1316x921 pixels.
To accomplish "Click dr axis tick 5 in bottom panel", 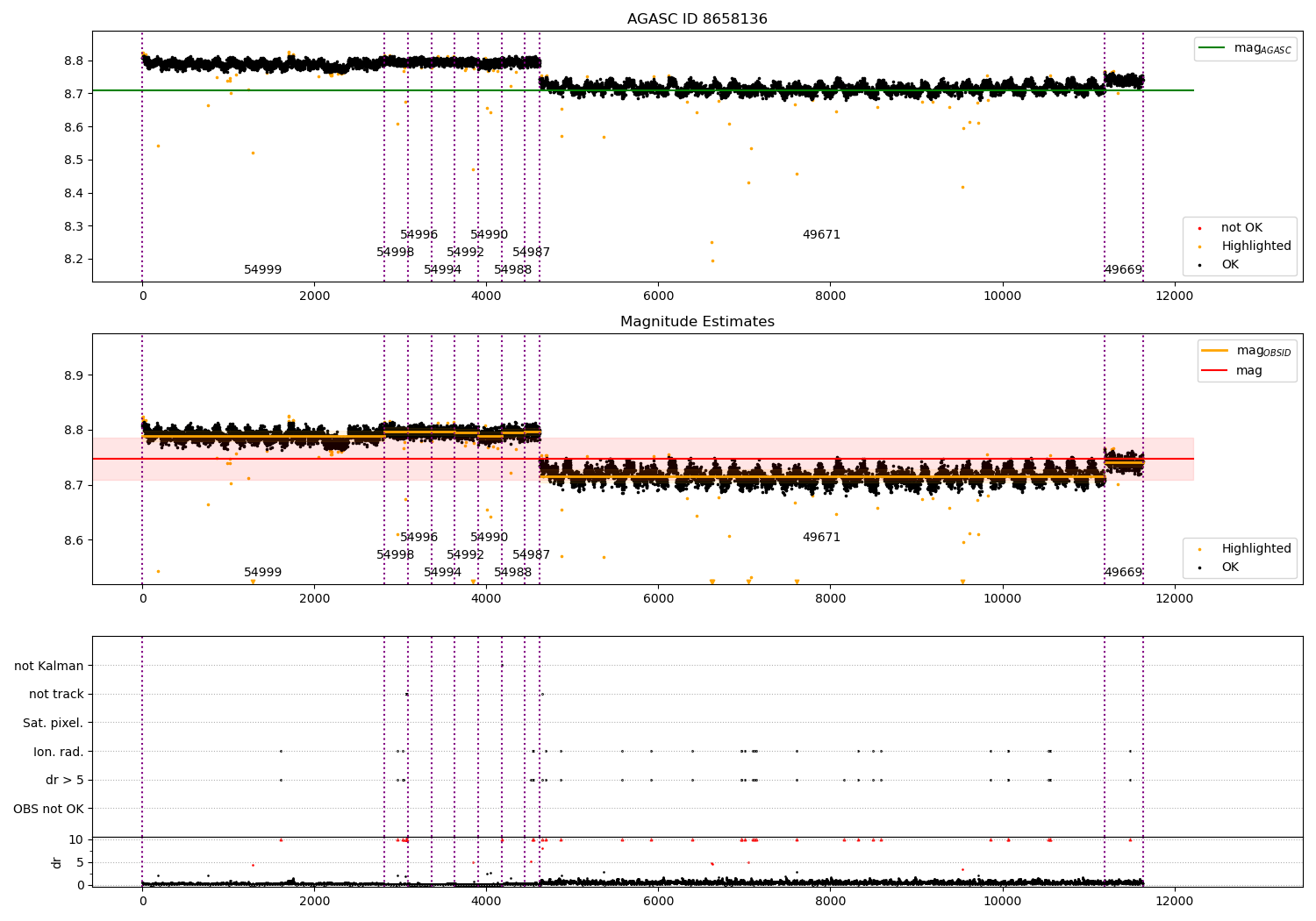I will coord(80,862).
